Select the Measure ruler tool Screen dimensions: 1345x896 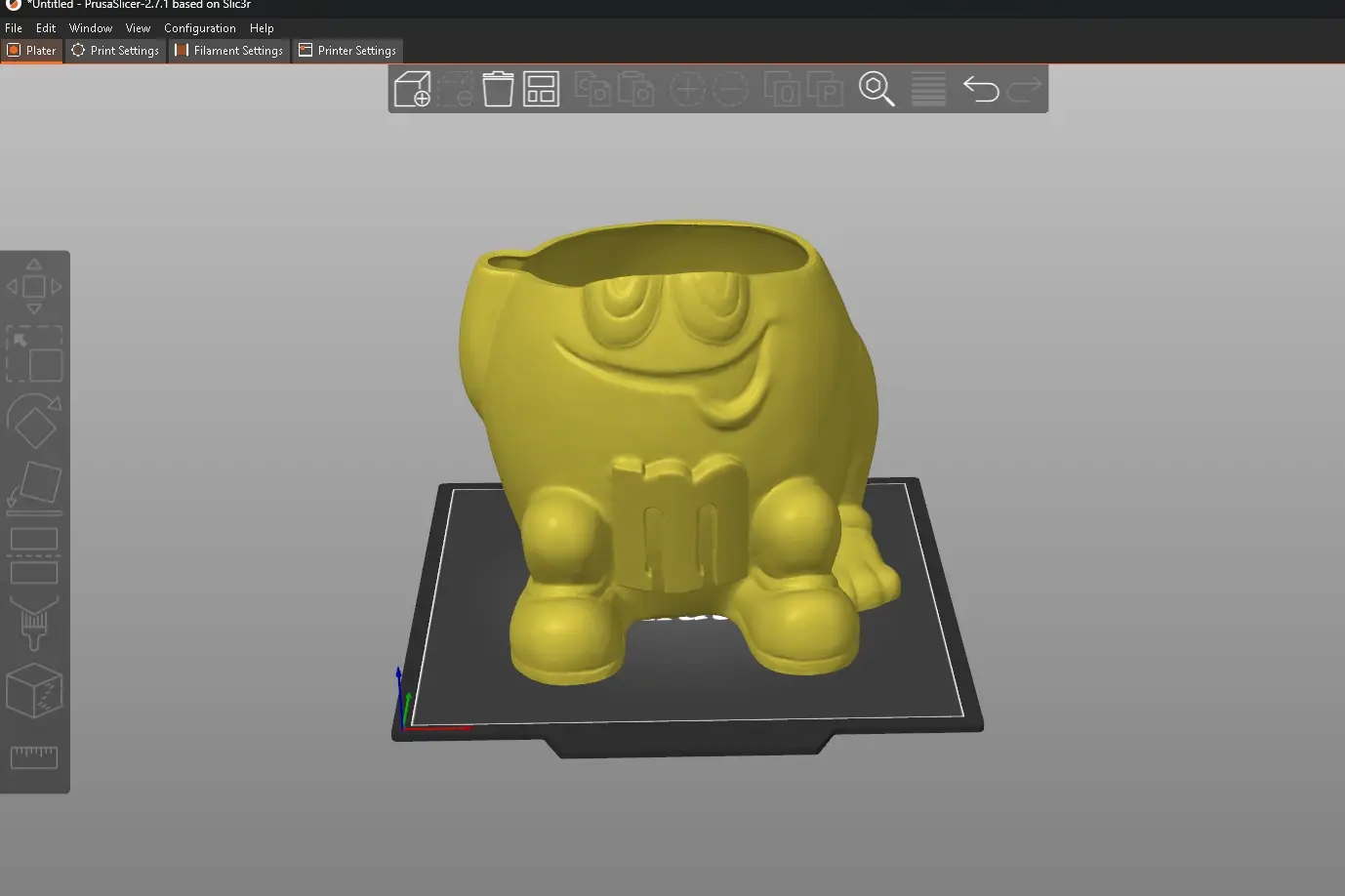coord(34,757)
